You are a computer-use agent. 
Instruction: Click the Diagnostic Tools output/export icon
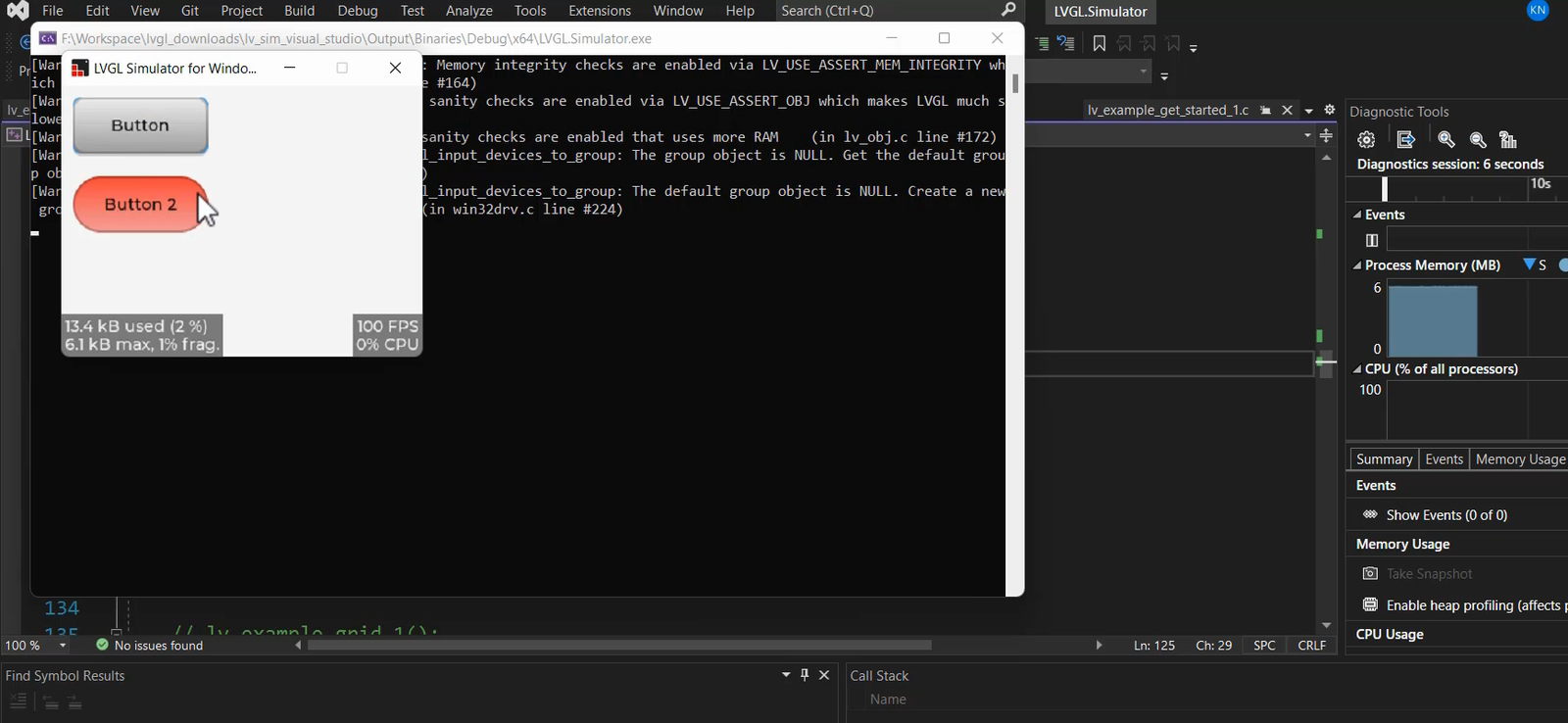(1405, 139)
